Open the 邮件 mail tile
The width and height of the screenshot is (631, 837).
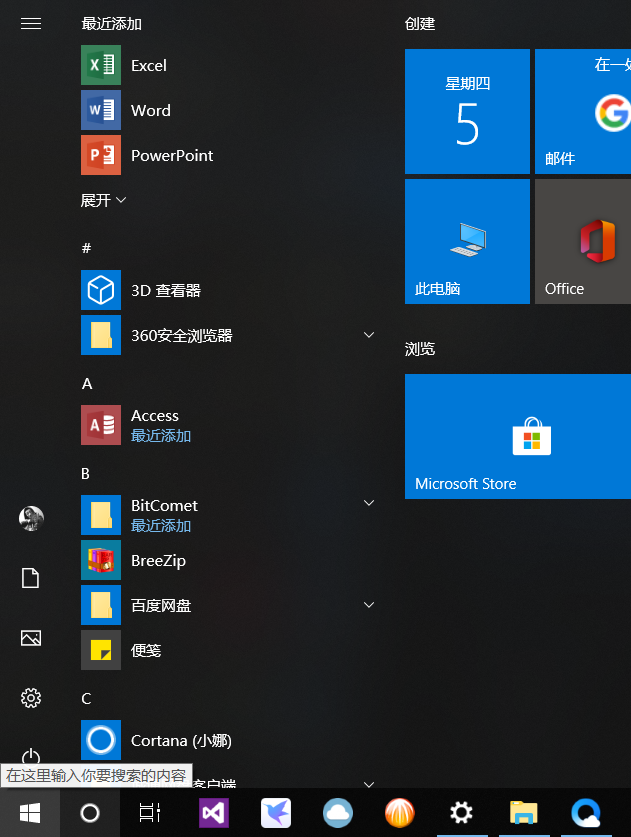tap(583, 111)
